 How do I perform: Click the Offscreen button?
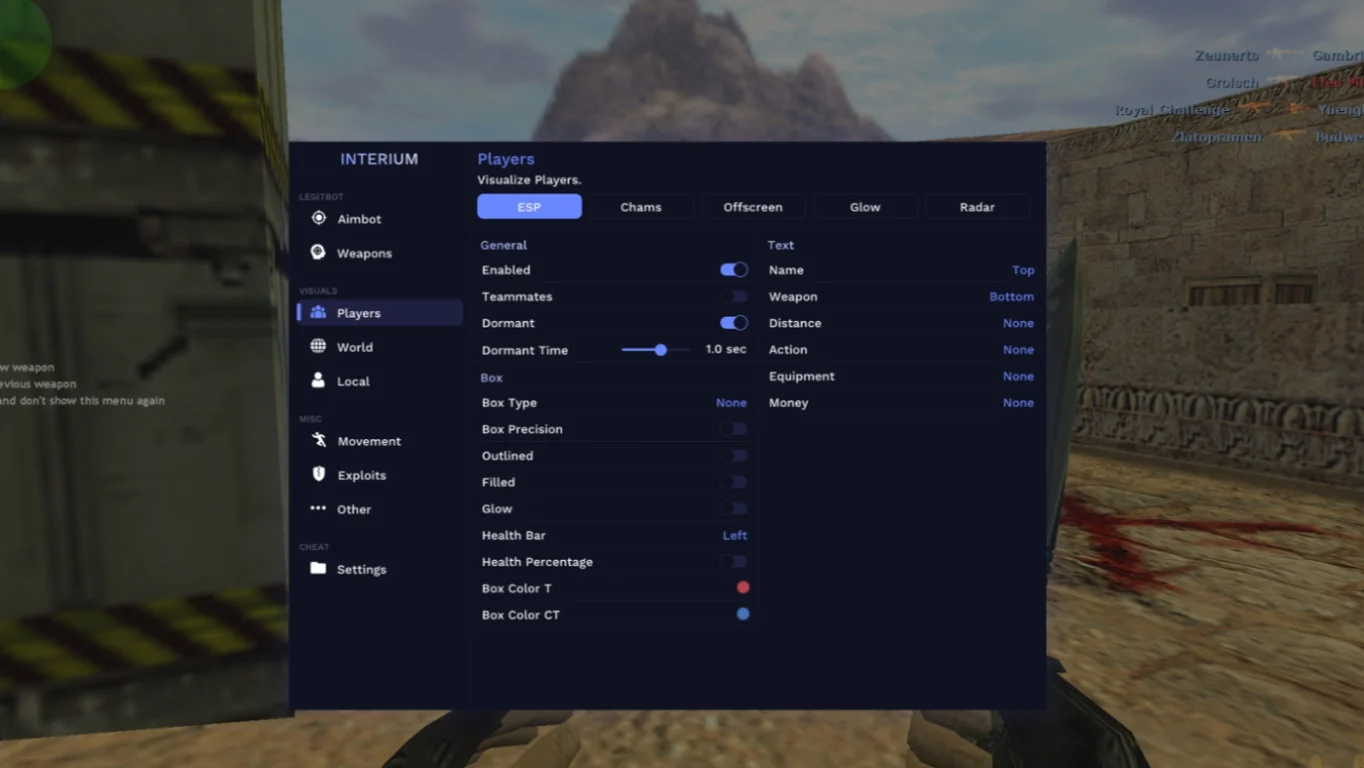[753, 207]
